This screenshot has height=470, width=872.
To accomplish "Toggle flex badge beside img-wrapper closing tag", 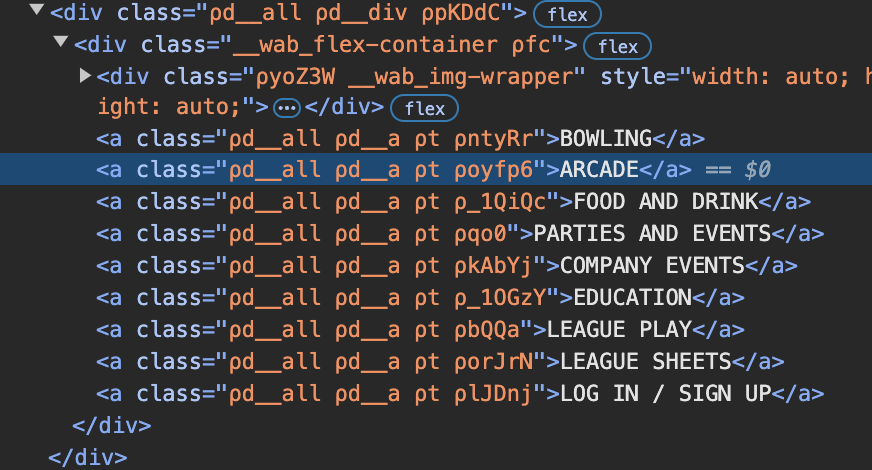I will pyautogui.click(x=424, y=108).
